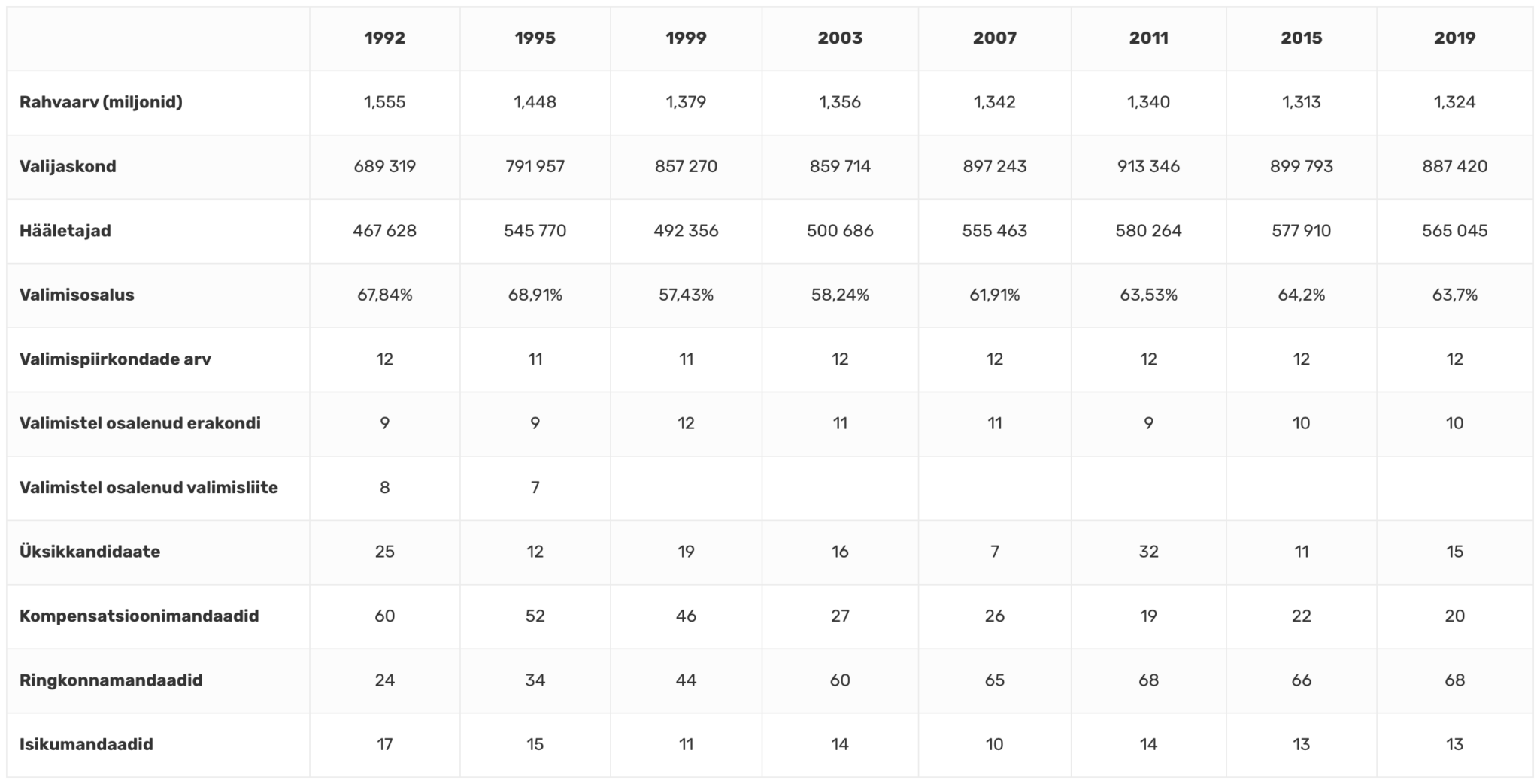
Task: Click the Valijaskond row label
Action: click(68, 166)
